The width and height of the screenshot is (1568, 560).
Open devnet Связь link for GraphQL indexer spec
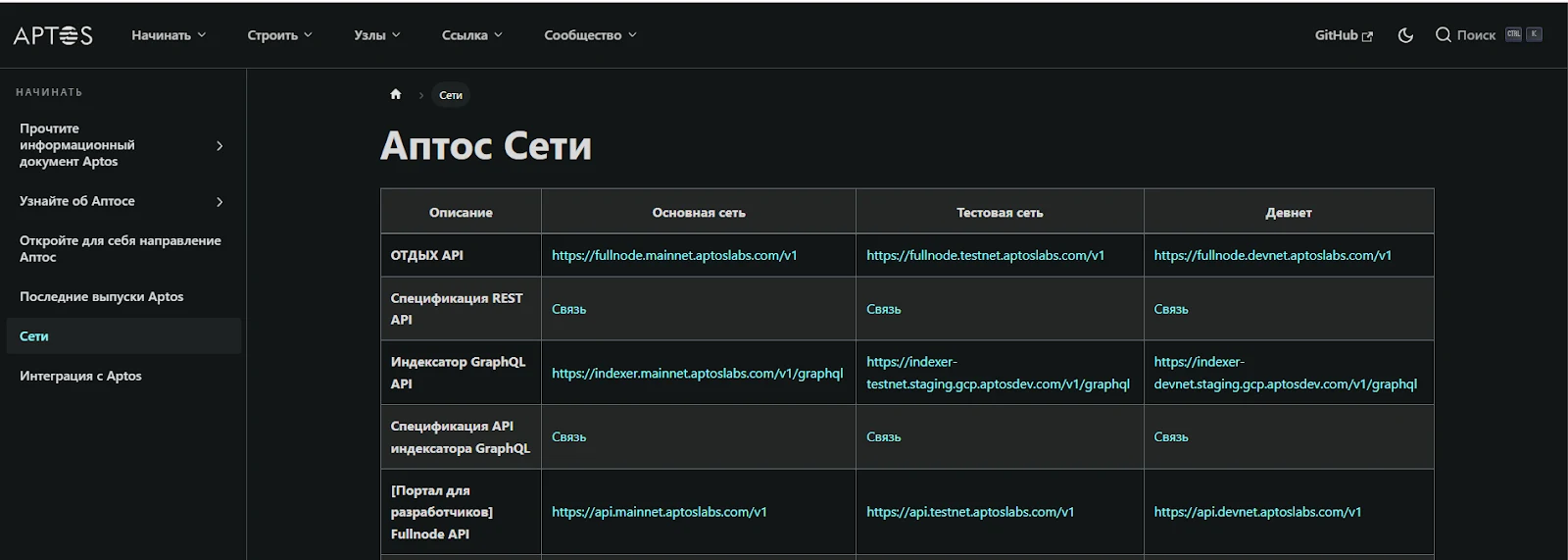point(1170,436)
